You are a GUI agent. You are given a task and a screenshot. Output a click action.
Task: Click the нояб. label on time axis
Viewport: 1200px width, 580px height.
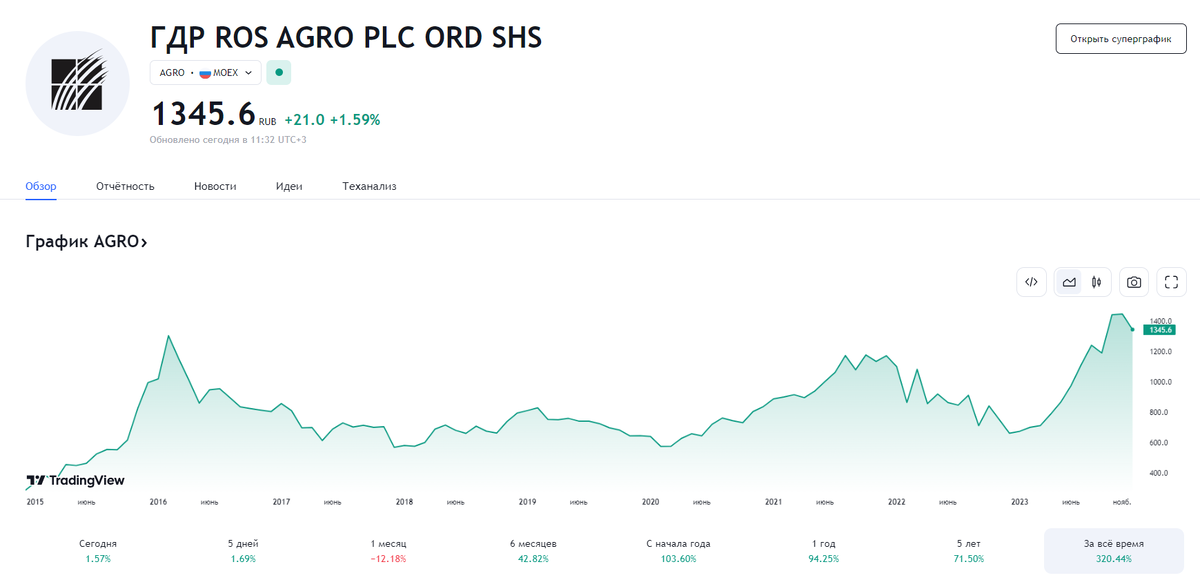click(1122, 502)
